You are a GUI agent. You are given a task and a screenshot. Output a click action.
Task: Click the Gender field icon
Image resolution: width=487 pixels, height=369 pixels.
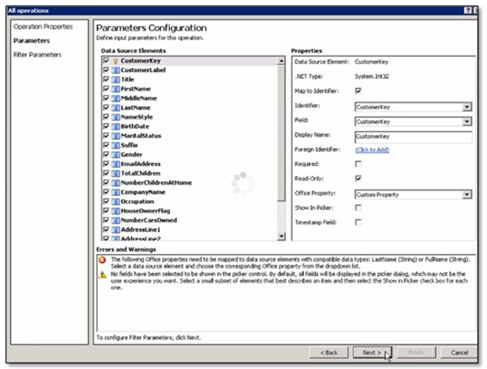(x=115, y=154)
